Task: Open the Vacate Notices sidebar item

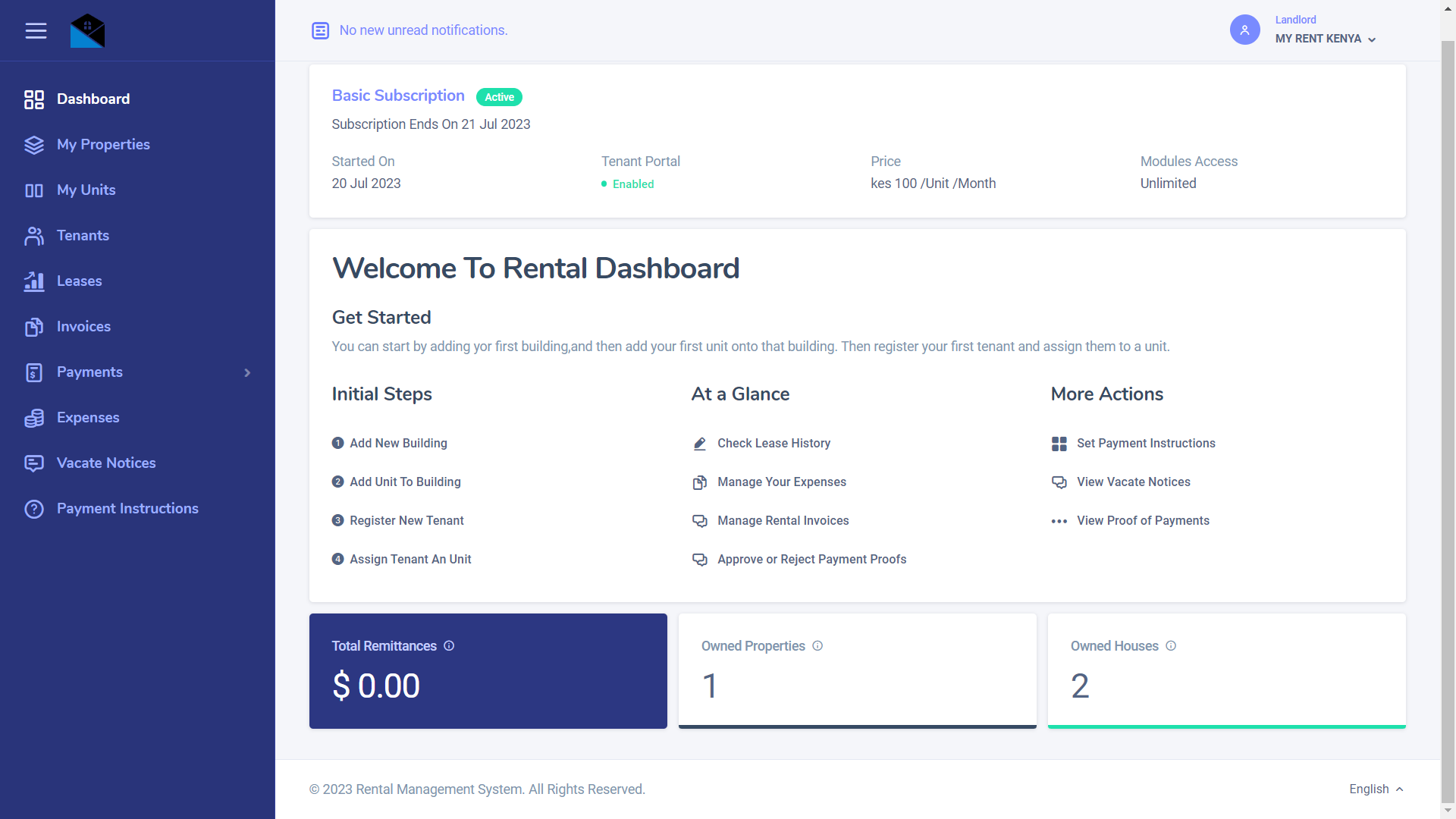Action: pyautogui.click(x=106, y=463)
